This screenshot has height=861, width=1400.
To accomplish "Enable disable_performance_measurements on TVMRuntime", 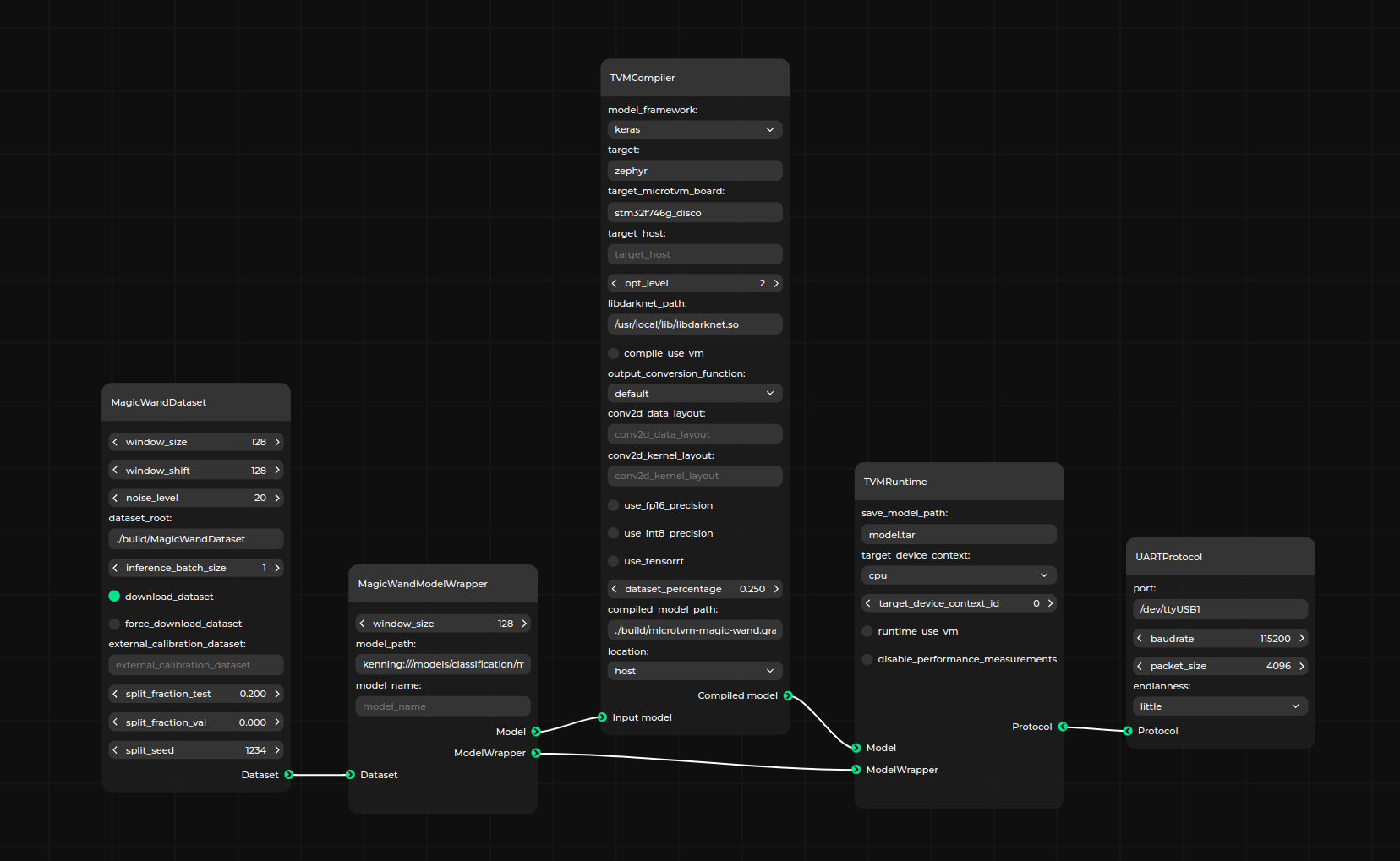I will click(x=867, y=659).
